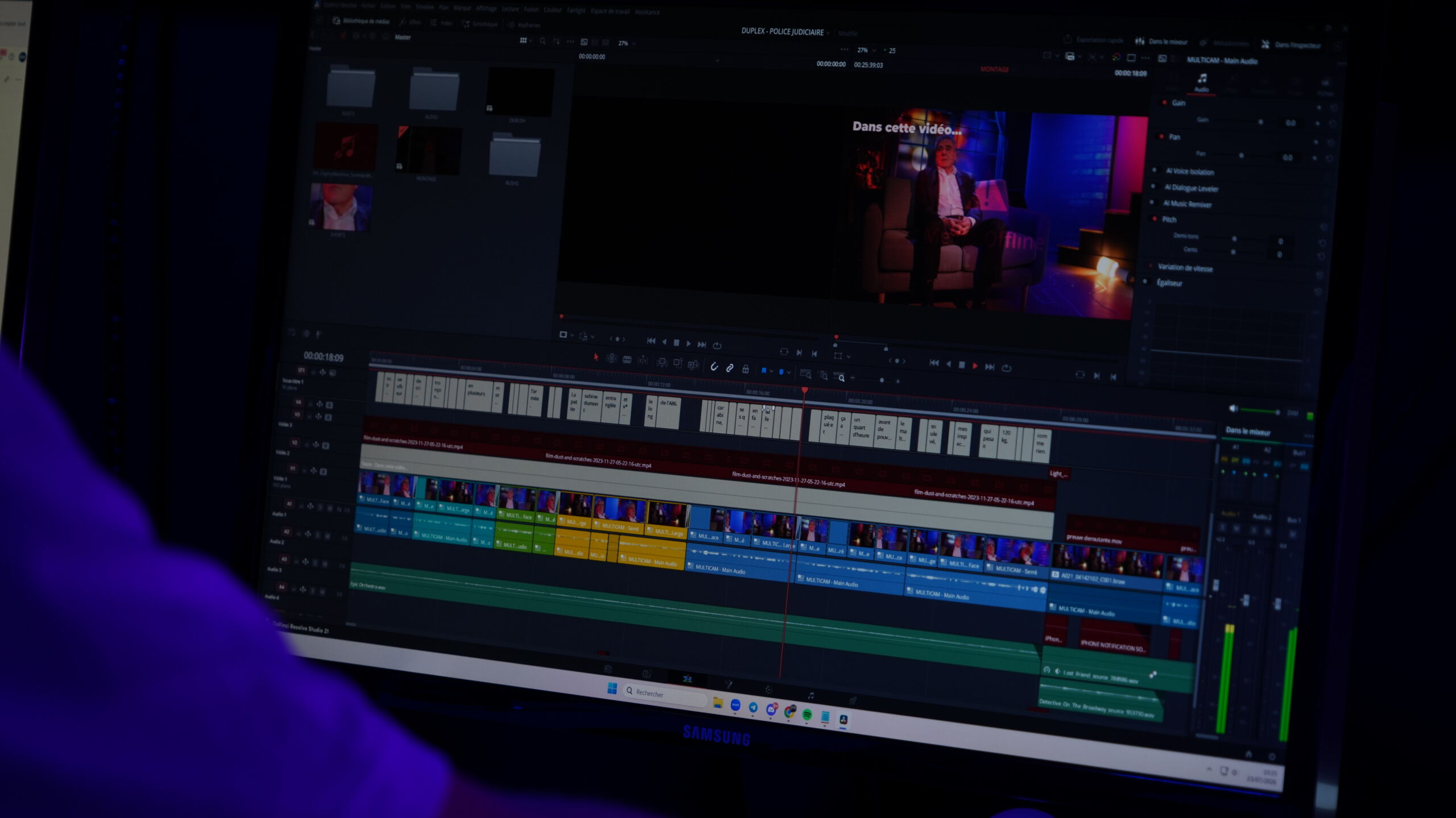This screenshot has height=818, width=1456.
Task: Click the media pool search icon
Action: pyautogui.click(x=543, y=41)
